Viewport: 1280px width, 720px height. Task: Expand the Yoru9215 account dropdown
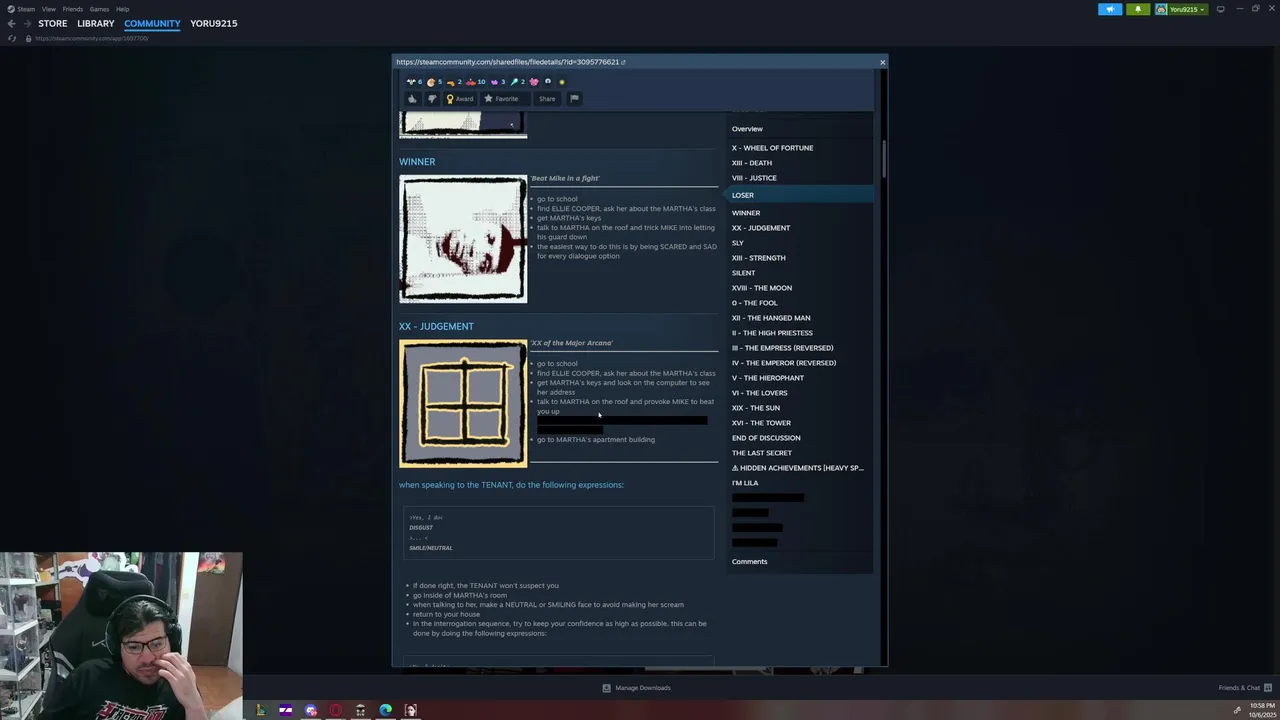(x=1181, y=9)
